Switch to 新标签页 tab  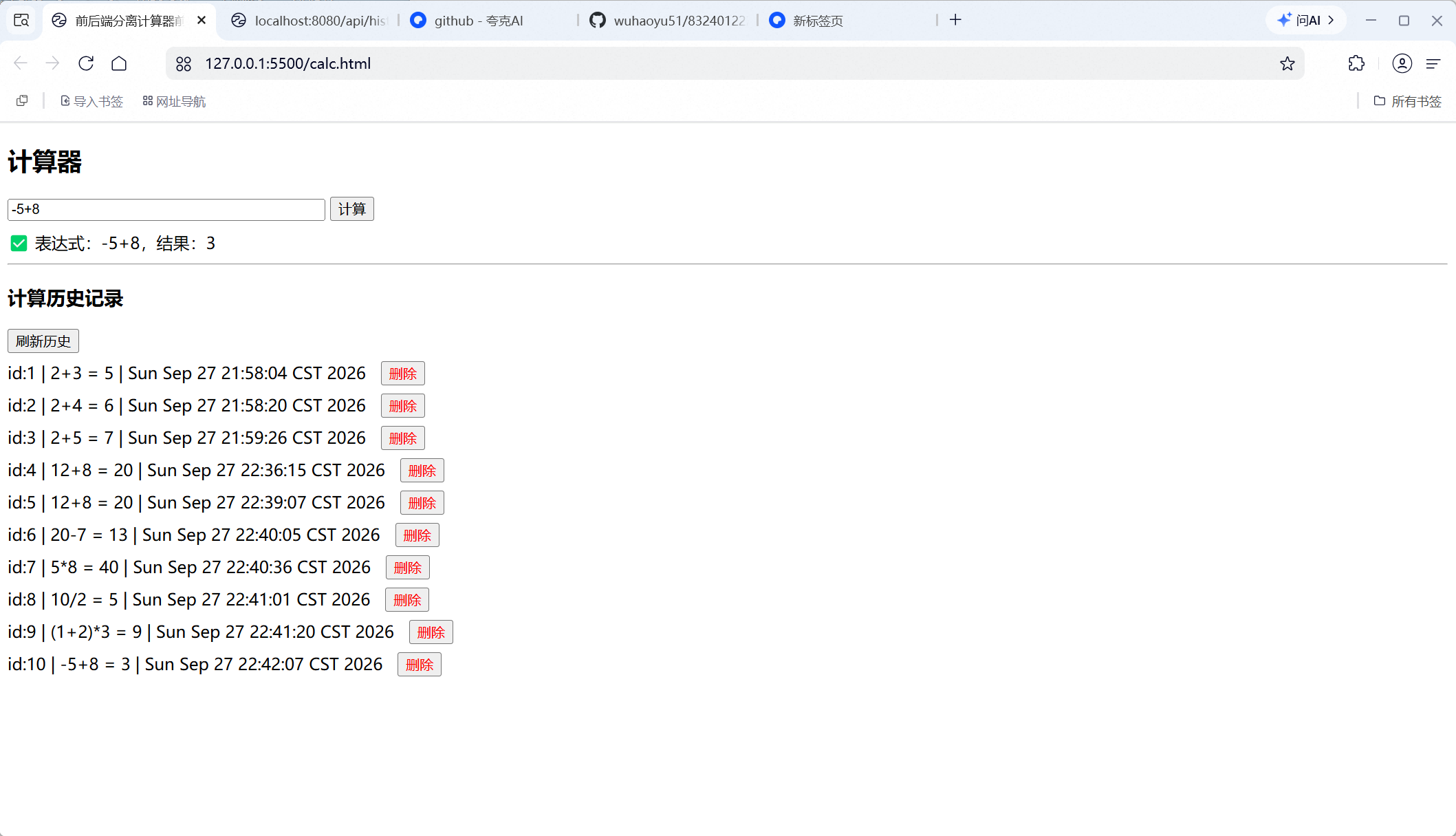[x=848, y=21]
